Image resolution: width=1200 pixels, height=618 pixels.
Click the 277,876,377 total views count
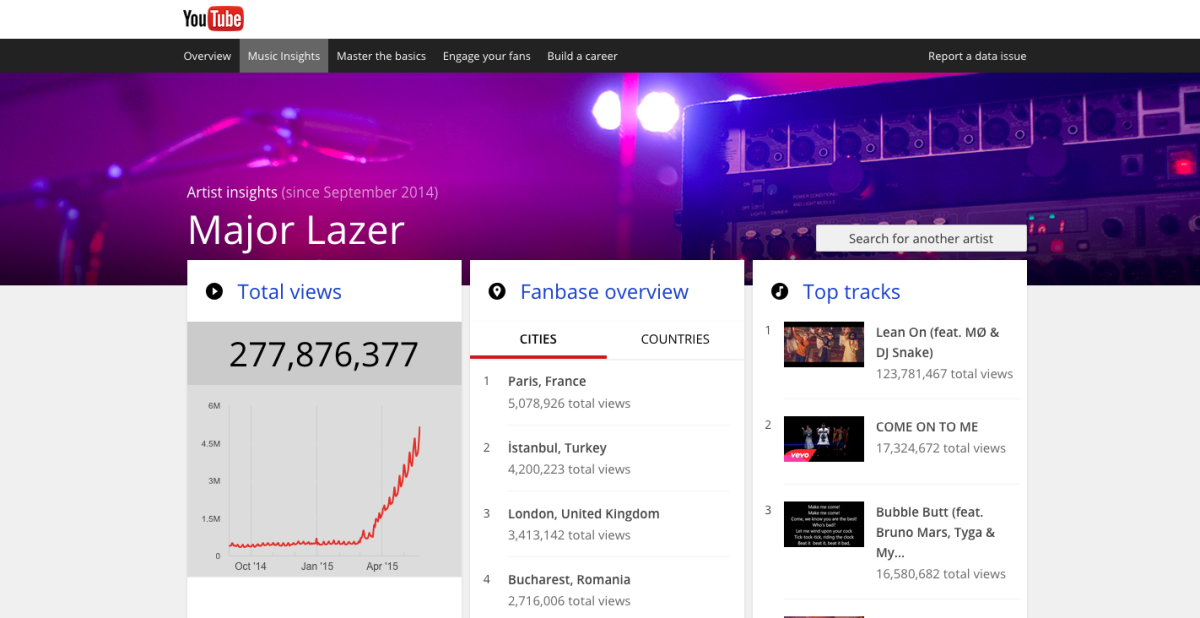[324, 354]
